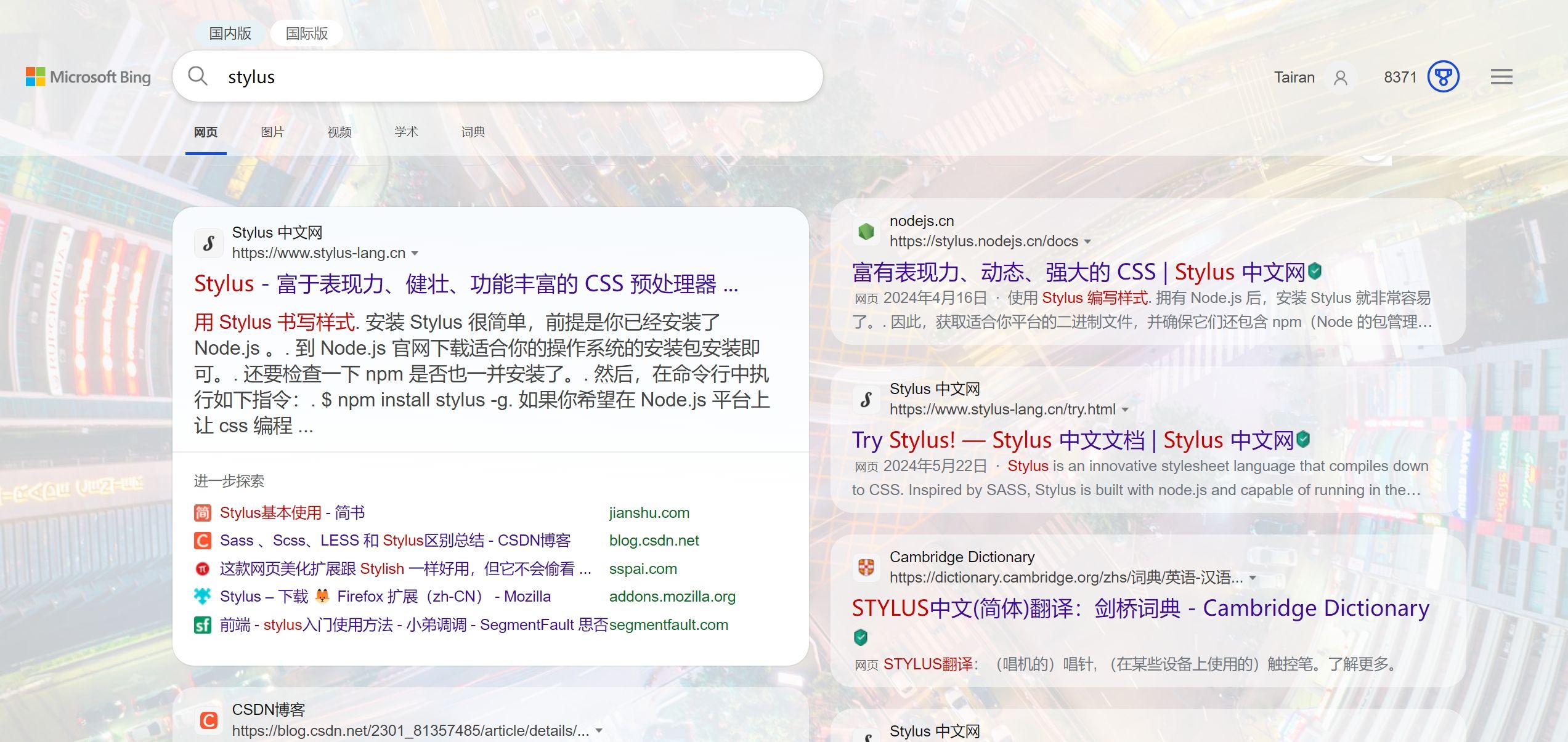Click the Cambridge Dictionary shield favicon

click(866, 567)
